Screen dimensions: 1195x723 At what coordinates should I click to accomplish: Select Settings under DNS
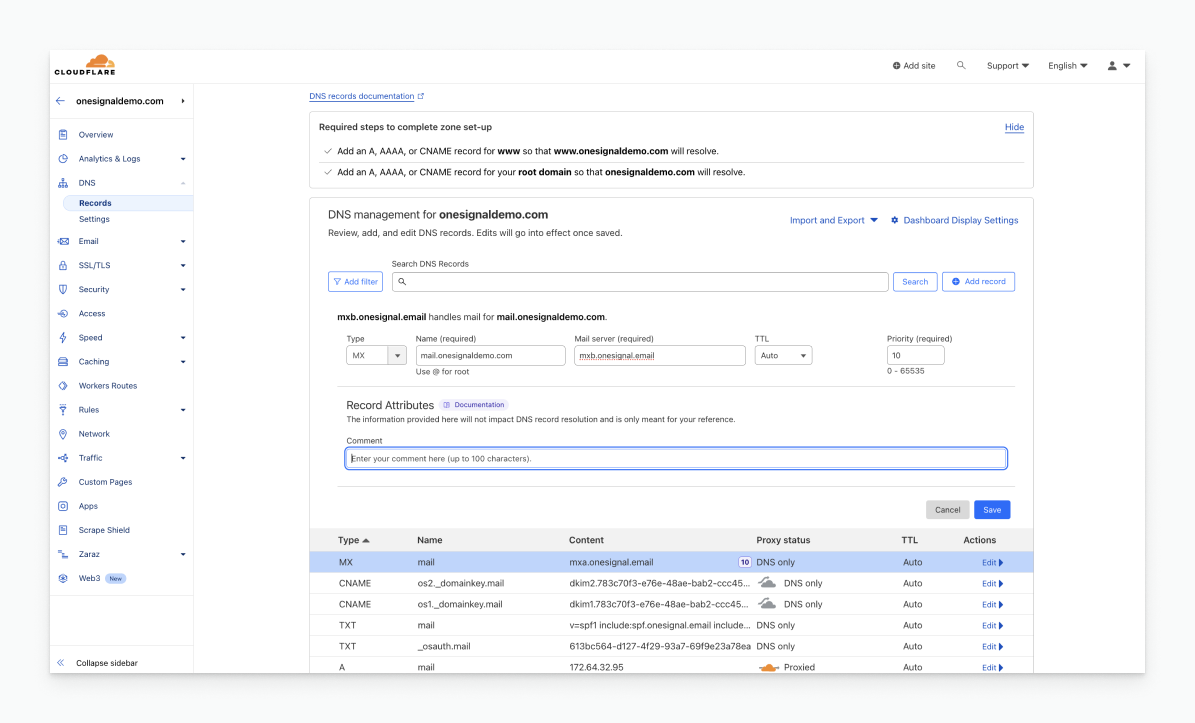[x=95, y=219]
